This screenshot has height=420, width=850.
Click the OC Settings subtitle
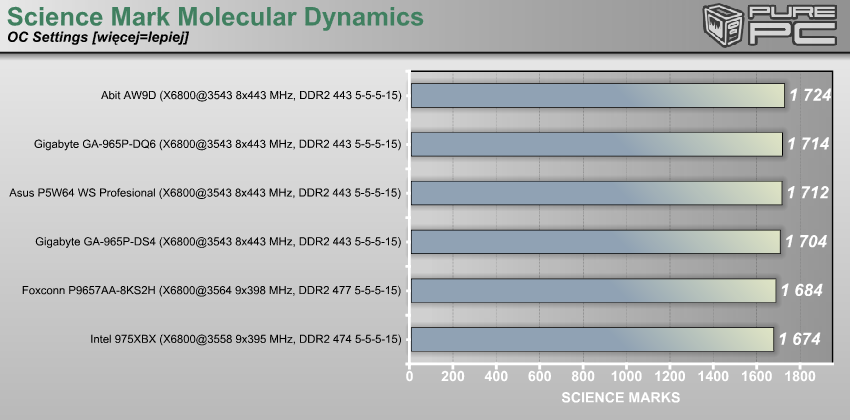pos(97,39)
